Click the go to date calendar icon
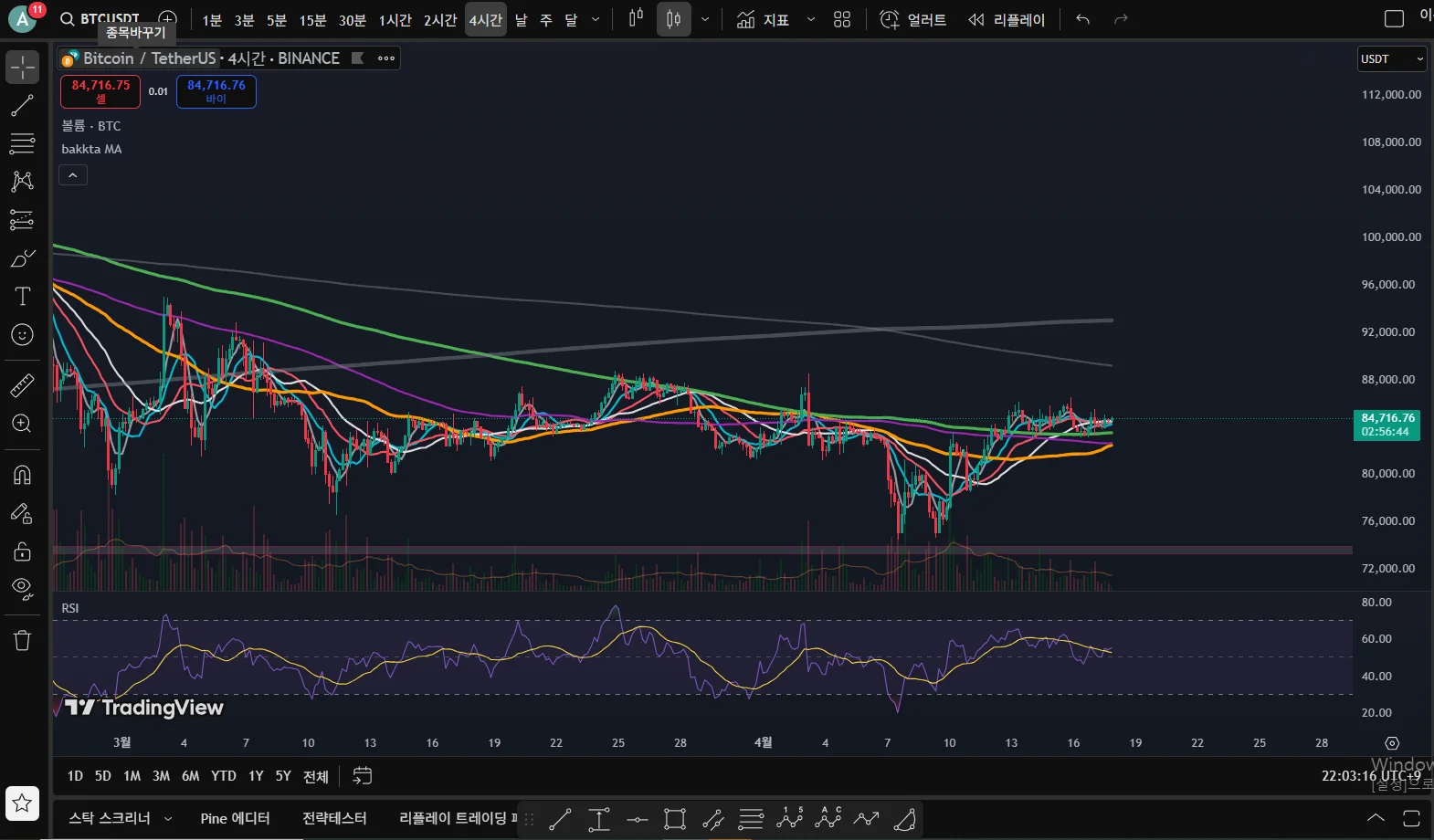 (363, 776)
